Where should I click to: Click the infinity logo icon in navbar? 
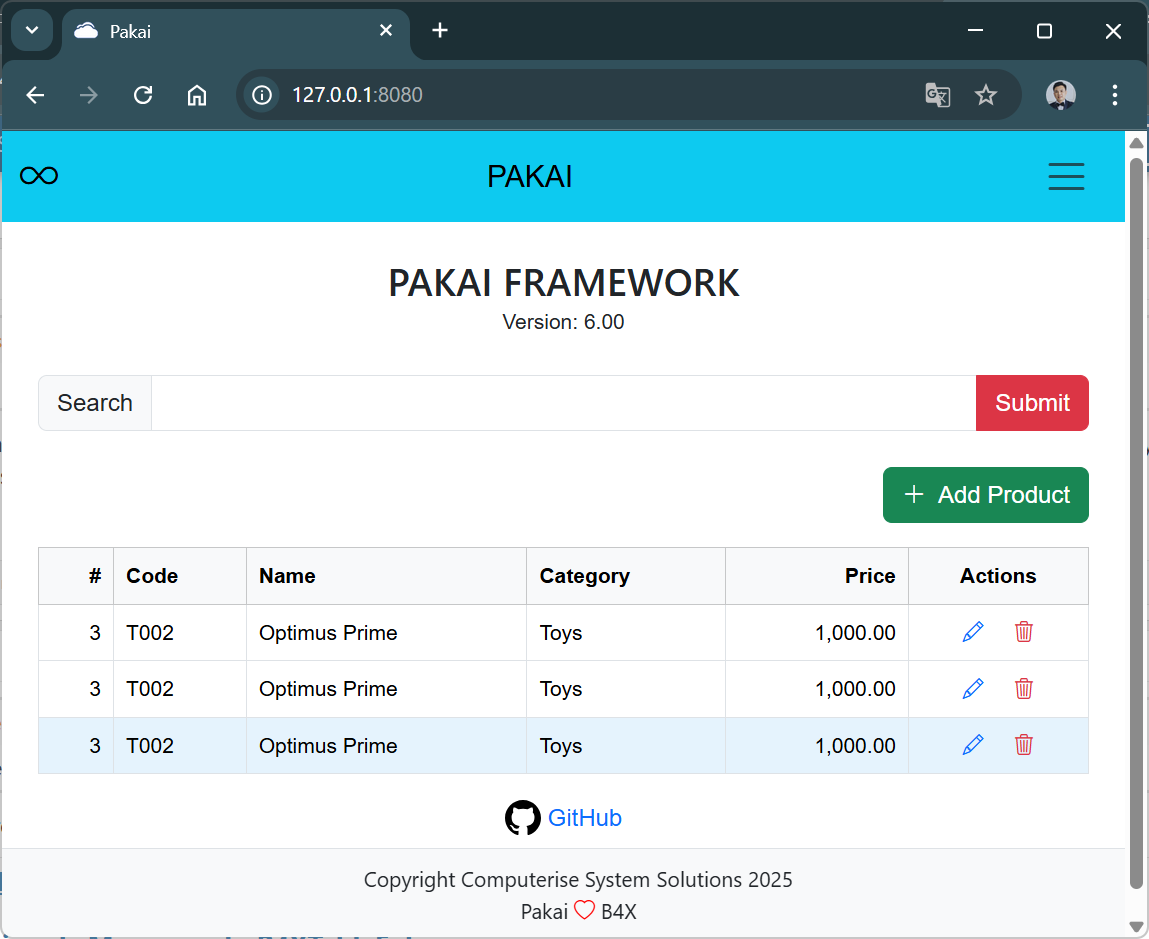pyautogui.click(x=39, y=176)
